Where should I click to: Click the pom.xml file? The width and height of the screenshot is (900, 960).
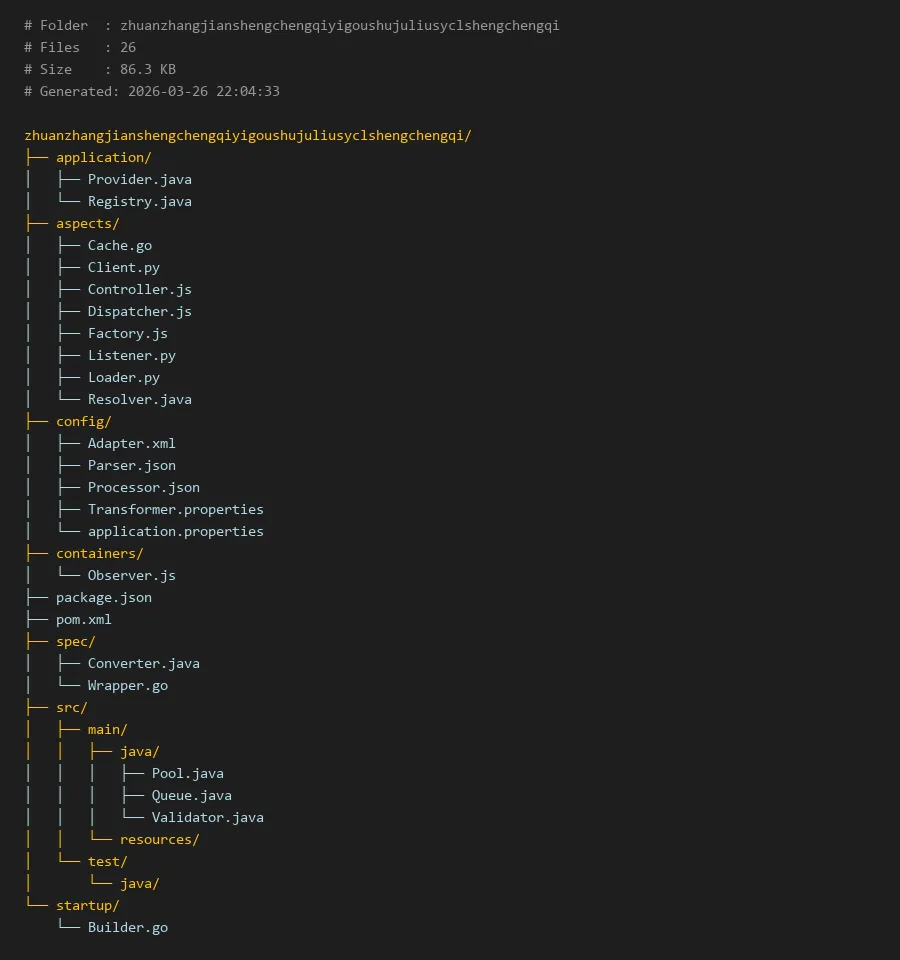point(83,619)
